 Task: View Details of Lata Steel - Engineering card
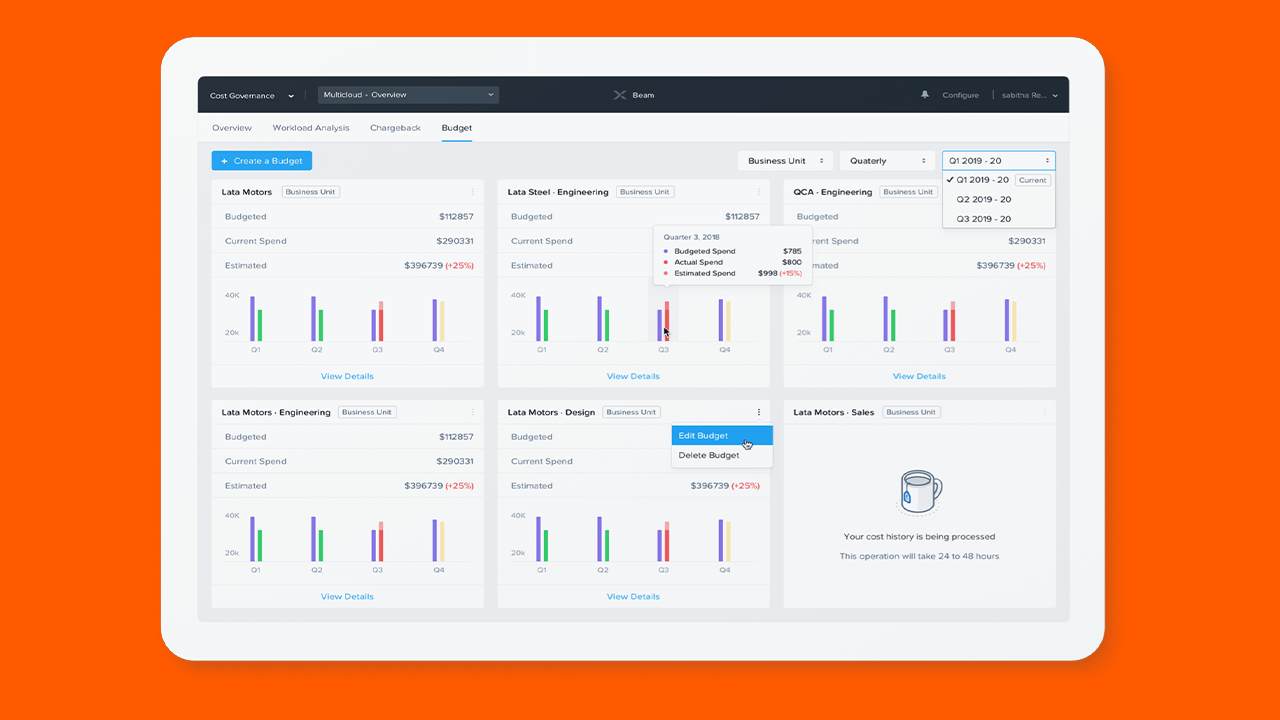[633, 377]
